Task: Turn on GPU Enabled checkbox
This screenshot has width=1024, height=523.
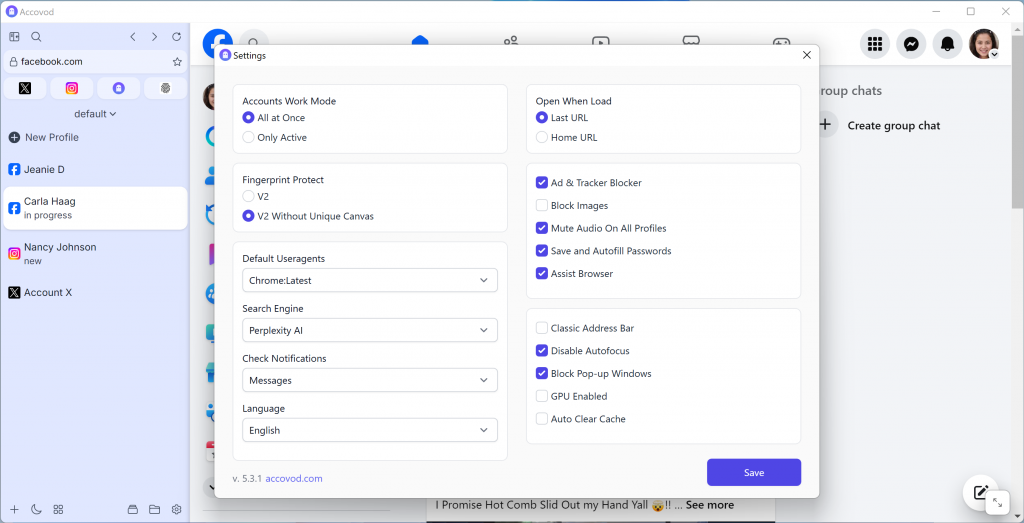Action: 542,397
